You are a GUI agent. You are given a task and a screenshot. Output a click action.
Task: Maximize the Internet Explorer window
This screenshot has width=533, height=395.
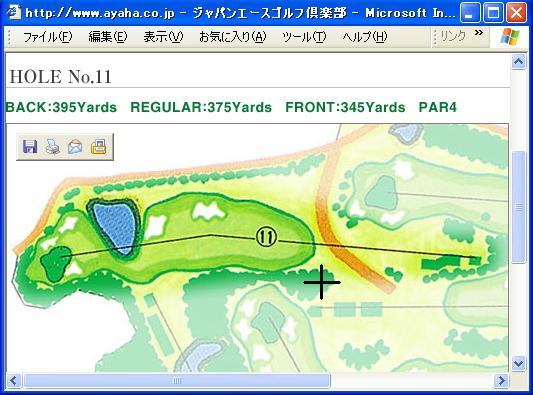tap(493, 13)
